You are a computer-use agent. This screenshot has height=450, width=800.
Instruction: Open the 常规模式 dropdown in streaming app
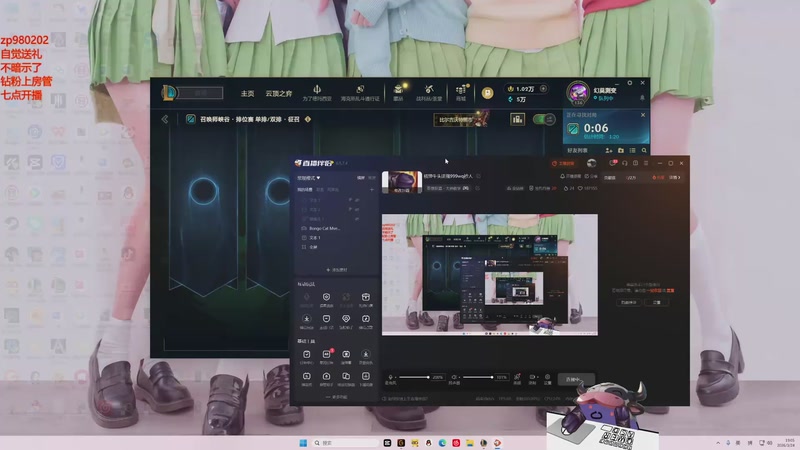309,178
